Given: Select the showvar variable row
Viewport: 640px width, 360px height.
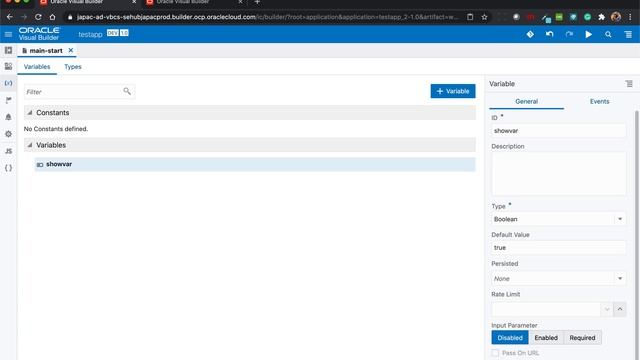Looking at the screenshot, I should (255, 164).
